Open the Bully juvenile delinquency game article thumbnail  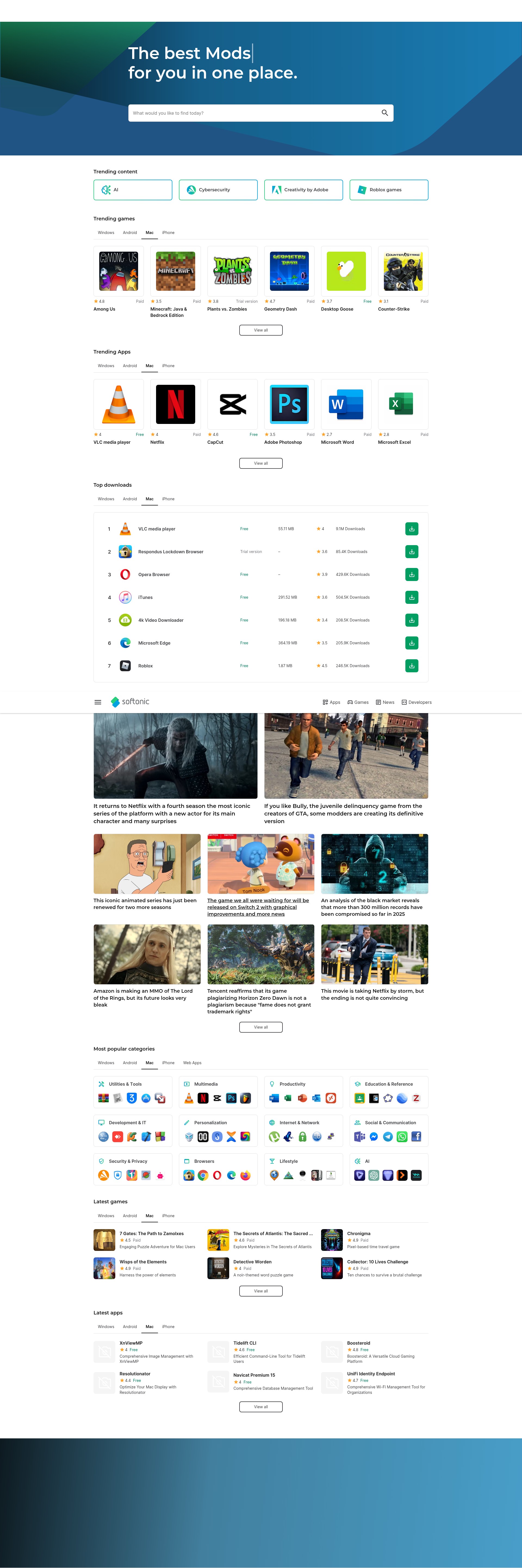(x=346, y=756)
